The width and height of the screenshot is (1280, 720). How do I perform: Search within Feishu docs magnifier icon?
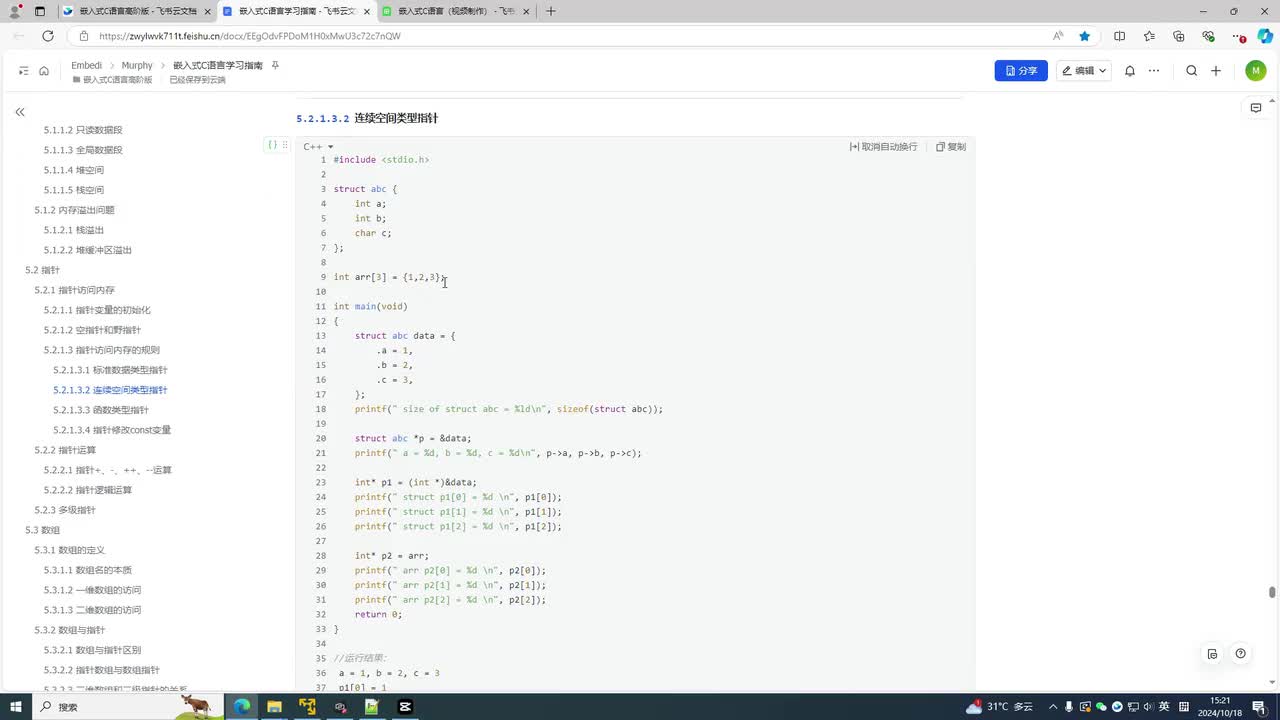[x=1192, y=71]
